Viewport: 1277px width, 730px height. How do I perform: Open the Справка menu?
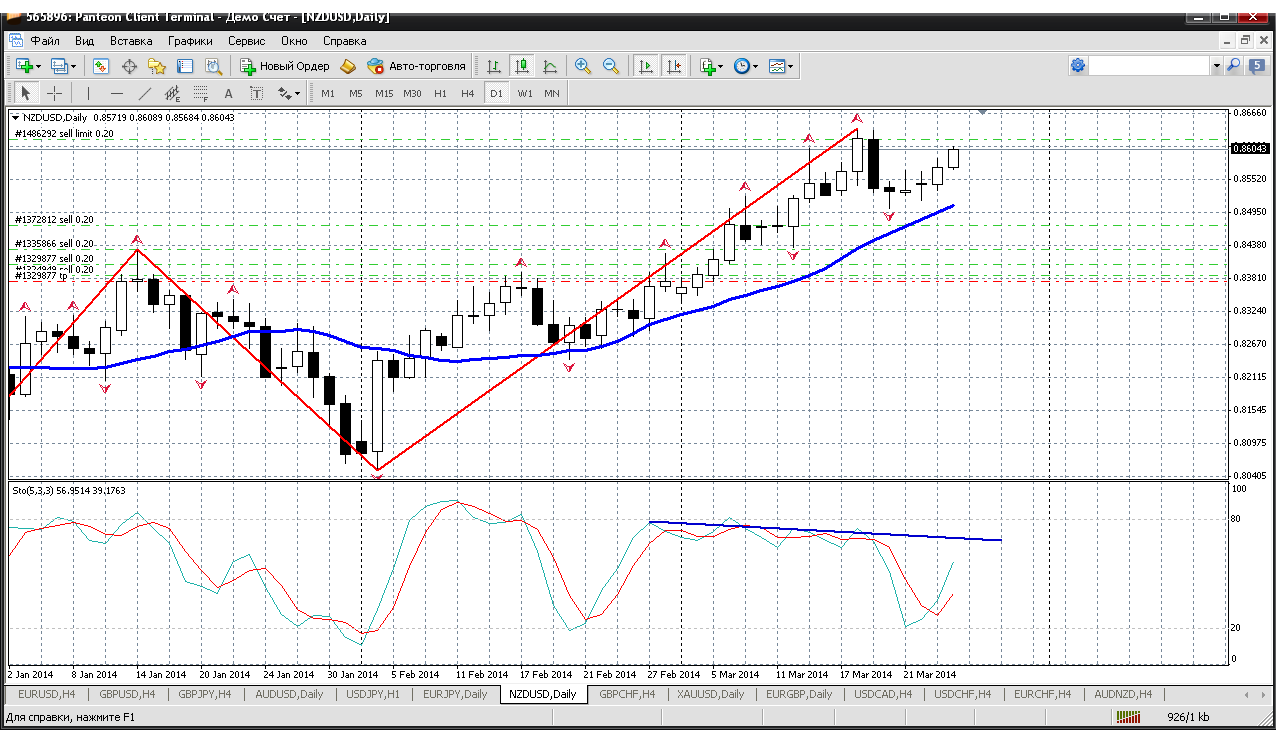pyautogui.click(x=345, y=41)
